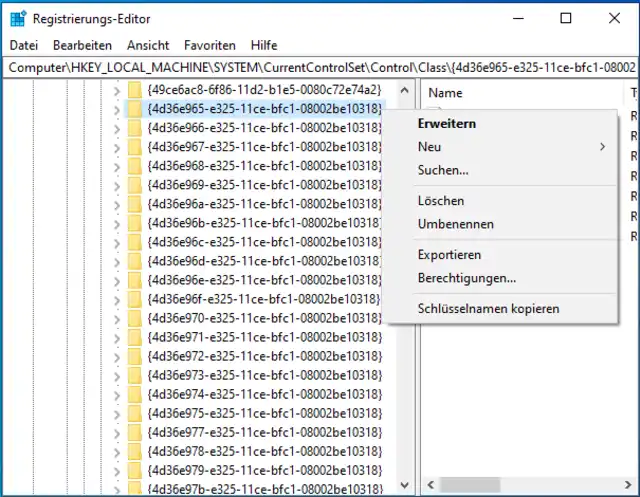
Task: Click folder icon of {49ce6ac8-6f86-11d2-b1e5-0080c72e74a2}
Action: coord(135,90)
